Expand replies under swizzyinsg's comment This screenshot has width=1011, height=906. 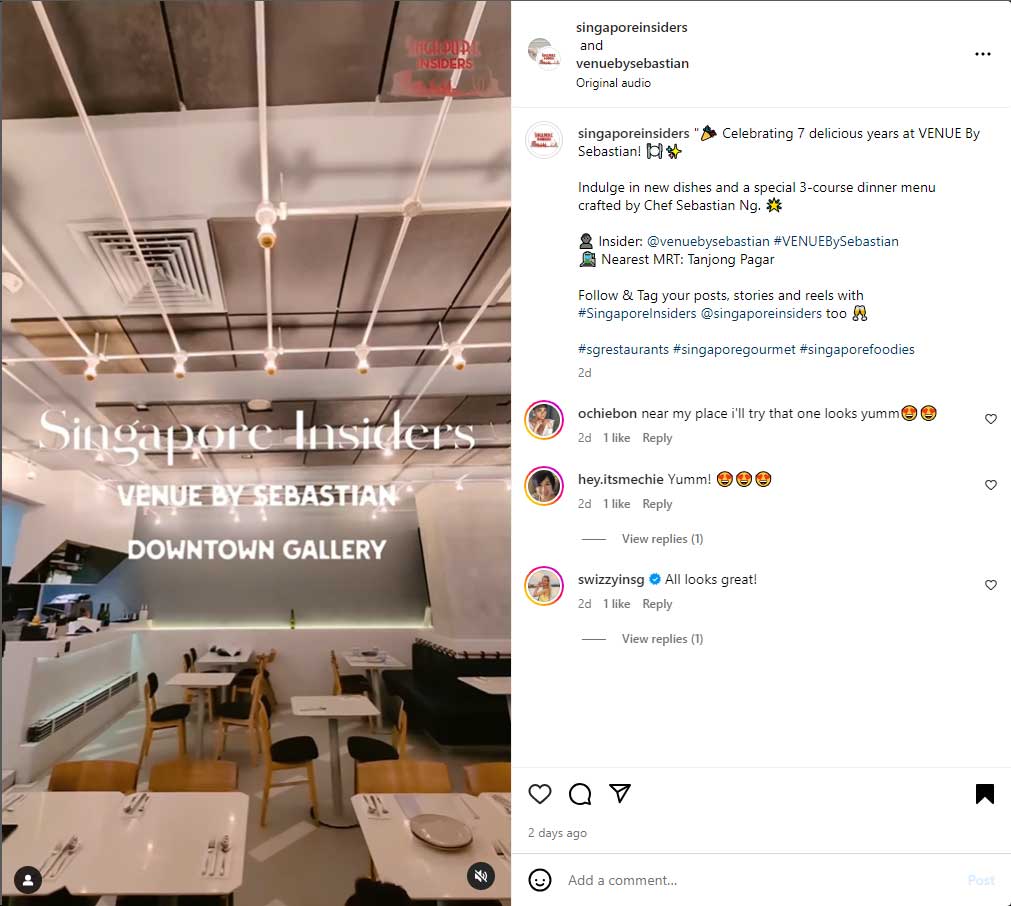662,638
